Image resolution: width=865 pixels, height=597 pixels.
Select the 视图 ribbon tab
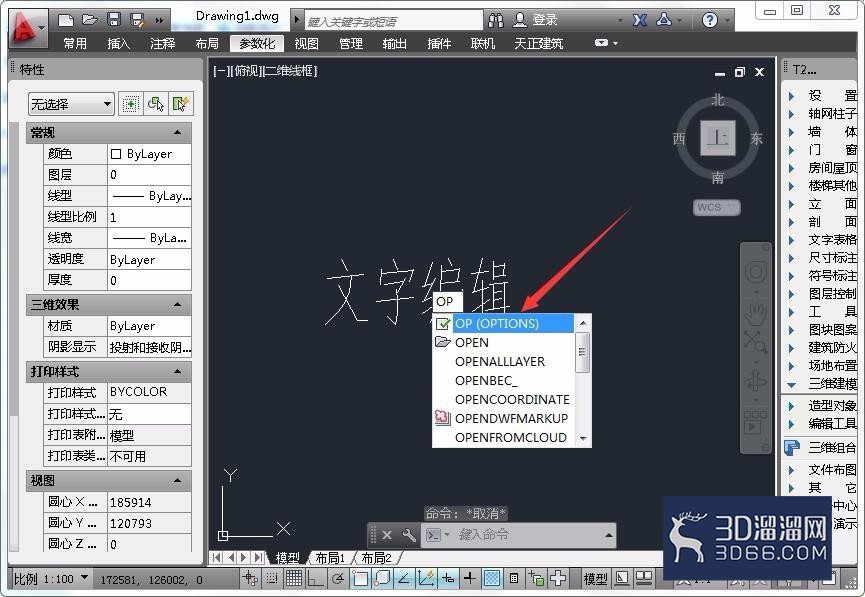306,44
